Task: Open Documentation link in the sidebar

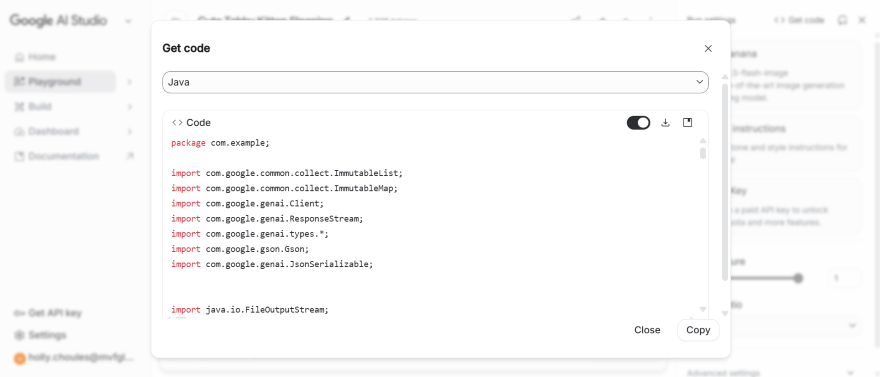Action: click(x=60, y=156)
